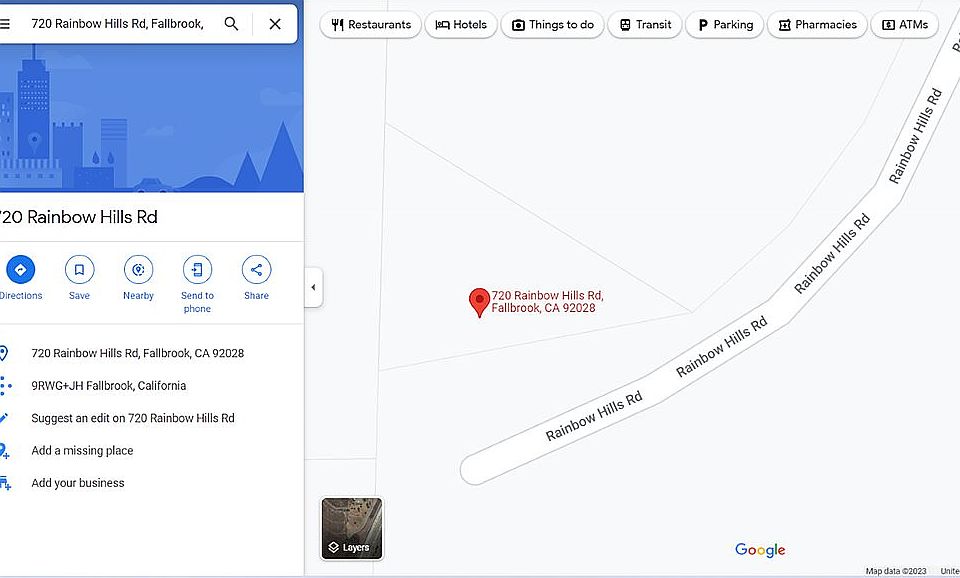960x578 pixels.
Task: Click the Google logo on the map
Action: pyautogui.click(x=760, y=550)
